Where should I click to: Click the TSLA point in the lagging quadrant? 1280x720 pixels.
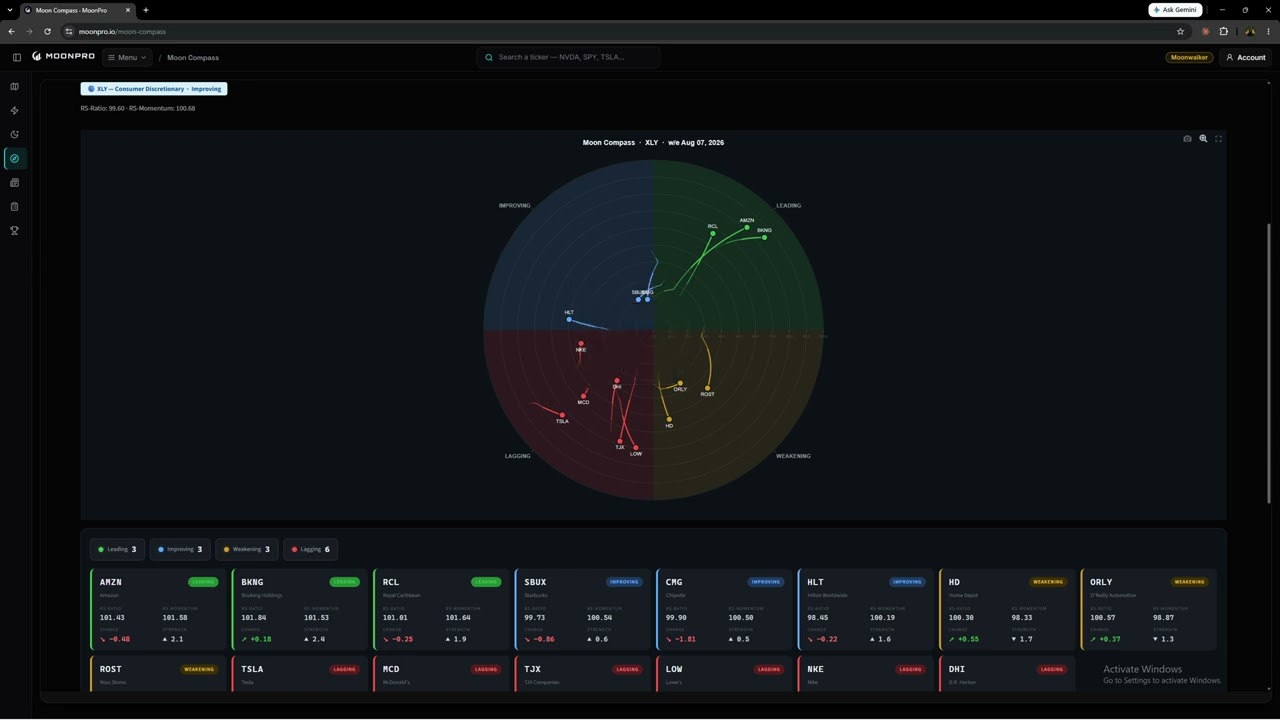[x=562, y=415]
